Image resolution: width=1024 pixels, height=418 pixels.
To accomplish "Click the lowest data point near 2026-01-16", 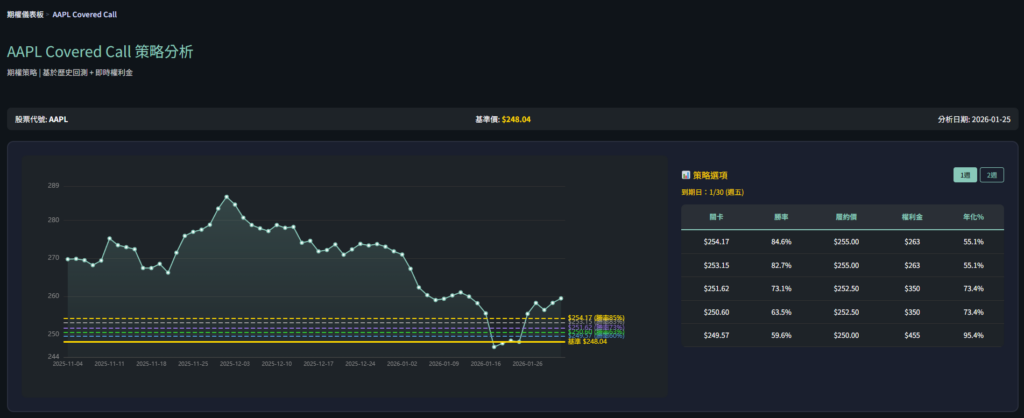I will click(494, 347).
